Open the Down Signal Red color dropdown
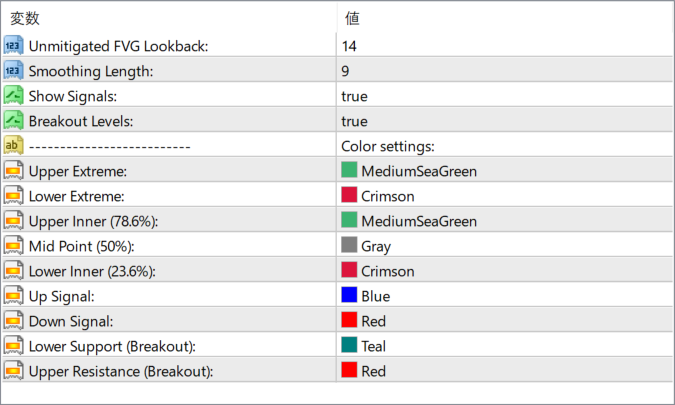Viewport: 675px width, 405px height. [x=505, y=321]
